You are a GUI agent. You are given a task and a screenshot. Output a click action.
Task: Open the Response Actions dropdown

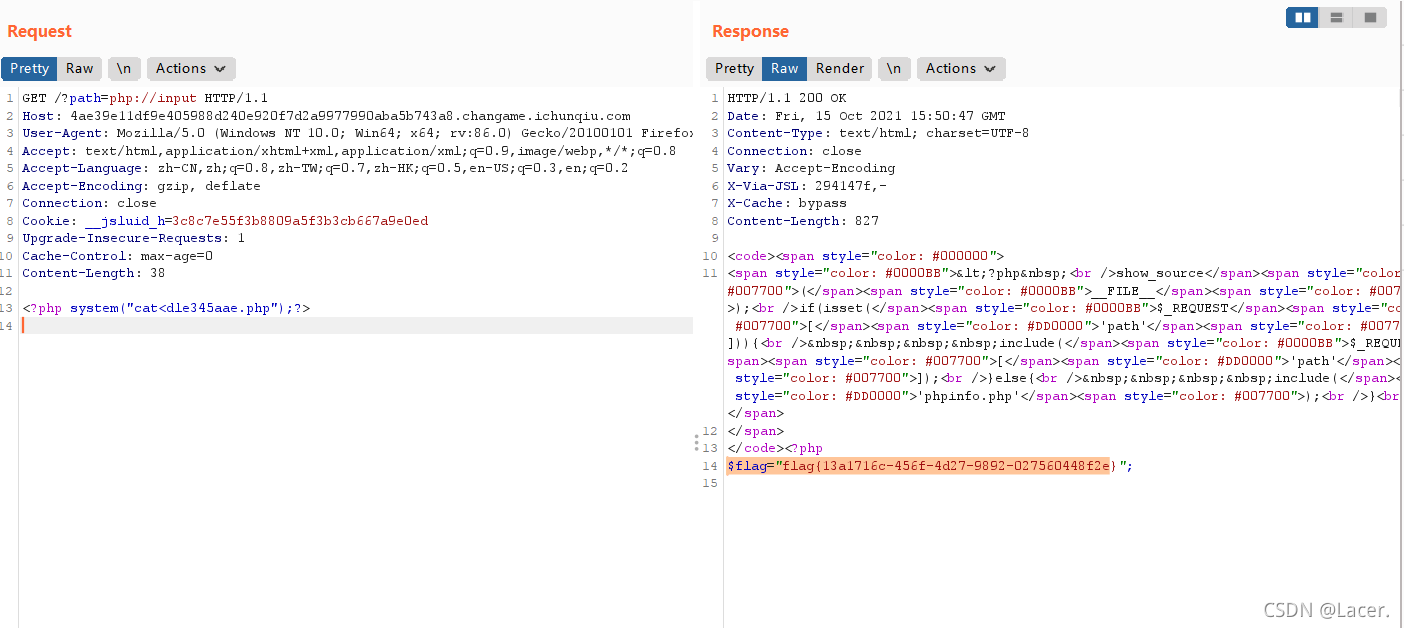click(961, 68)
